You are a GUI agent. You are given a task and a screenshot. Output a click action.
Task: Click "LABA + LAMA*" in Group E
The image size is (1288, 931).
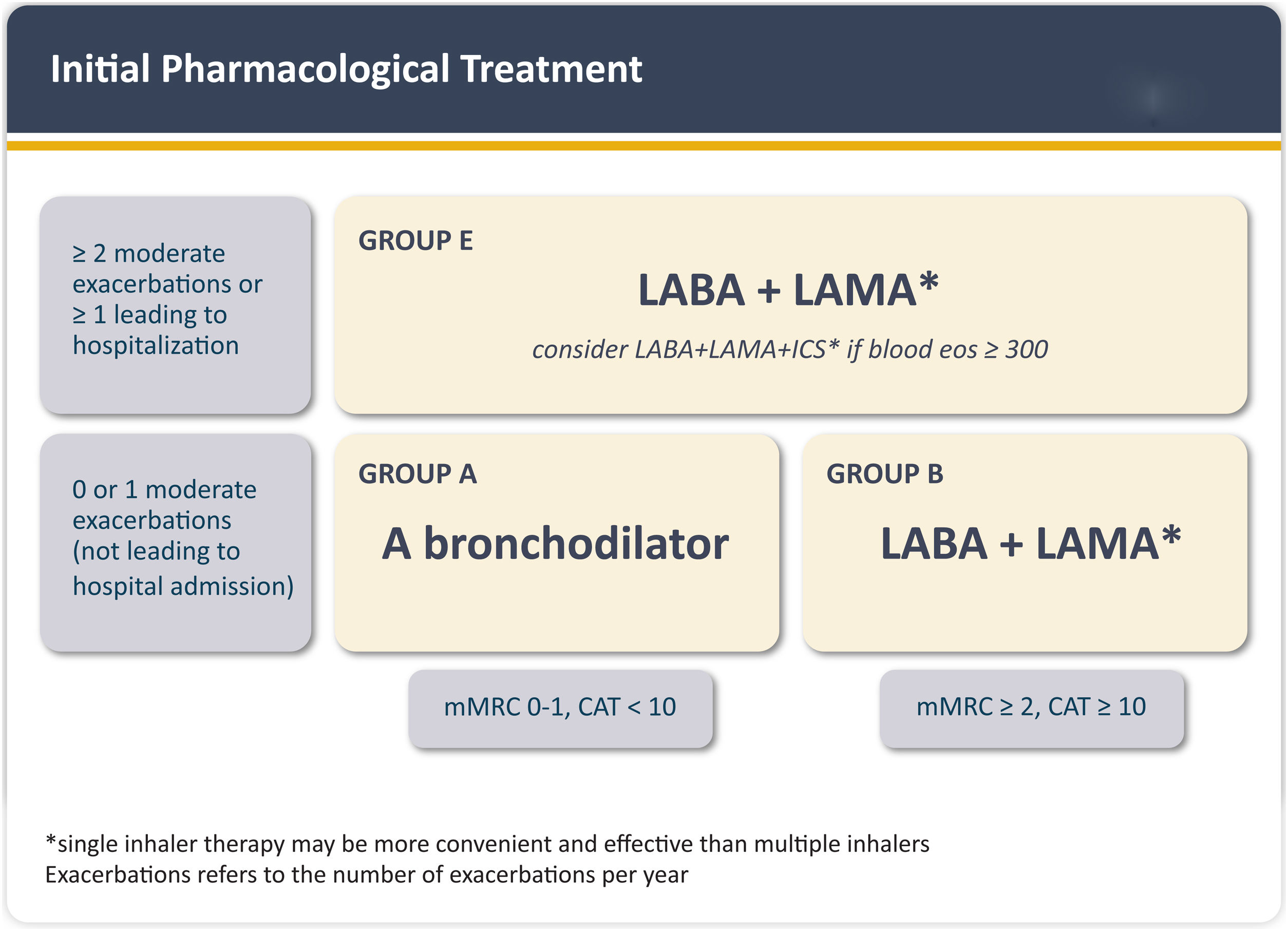tap(788, 290)
